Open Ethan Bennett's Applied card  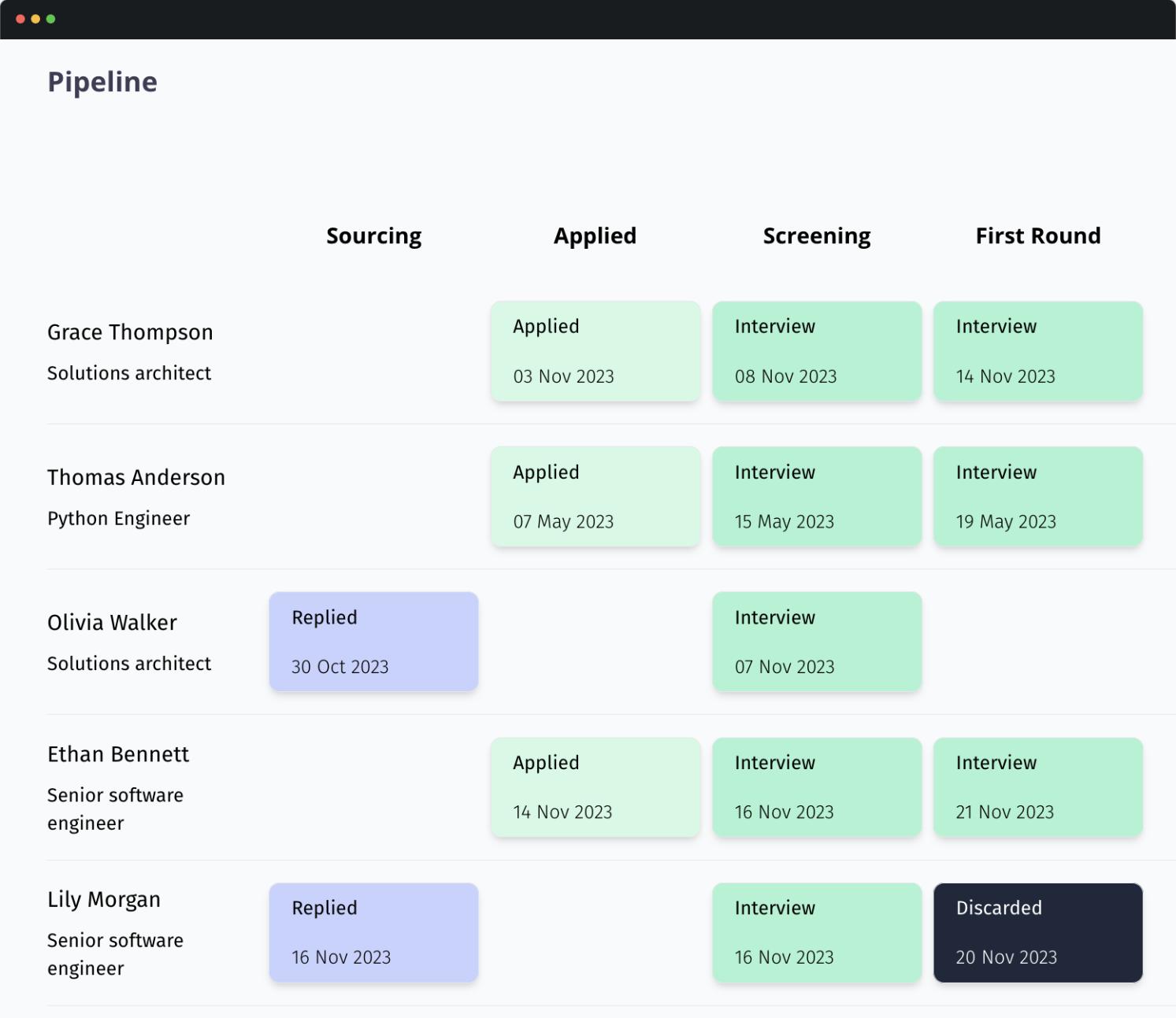tap(595, 787)
